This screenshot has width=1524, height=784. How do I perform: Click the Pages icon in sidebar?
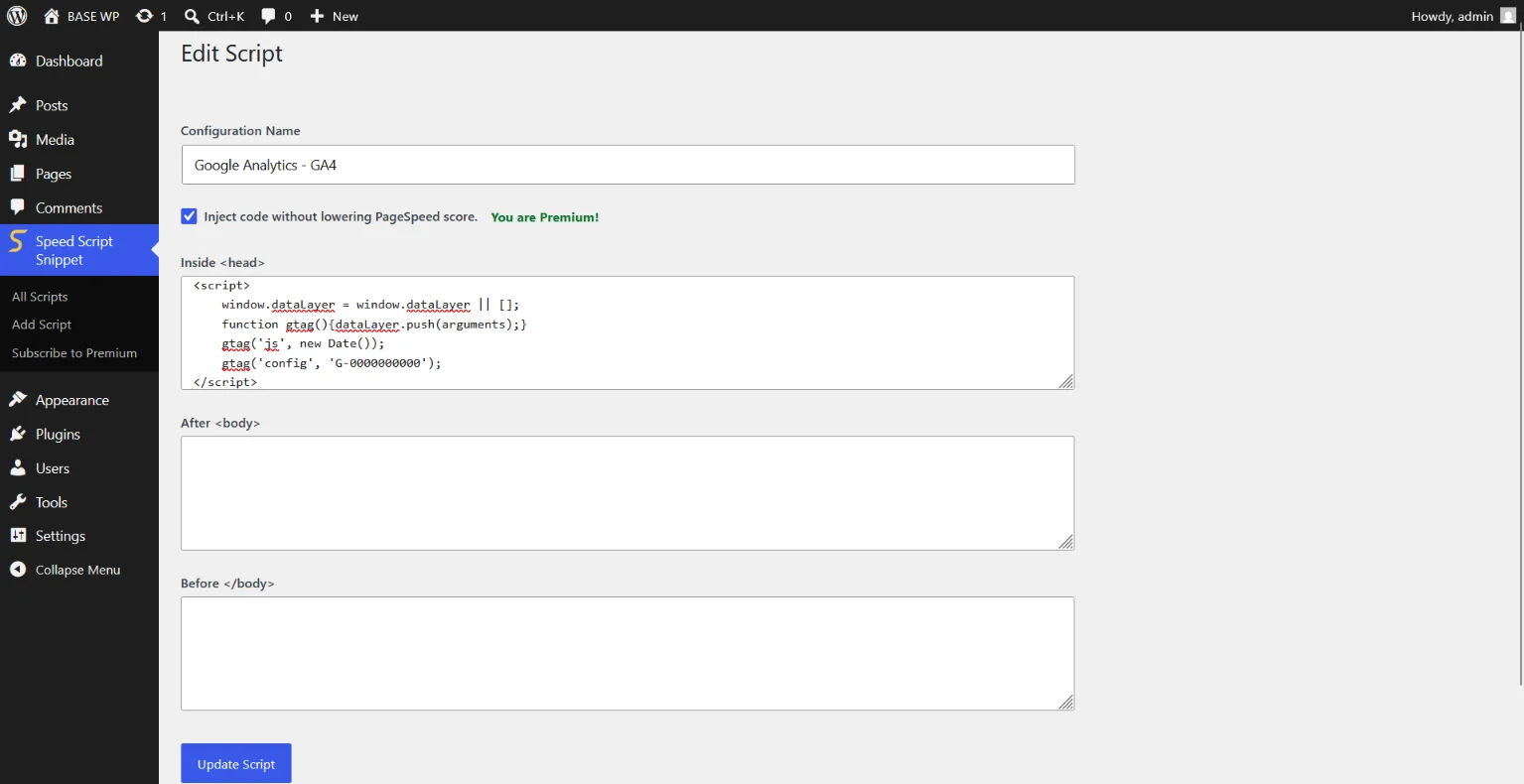point(18,174)
